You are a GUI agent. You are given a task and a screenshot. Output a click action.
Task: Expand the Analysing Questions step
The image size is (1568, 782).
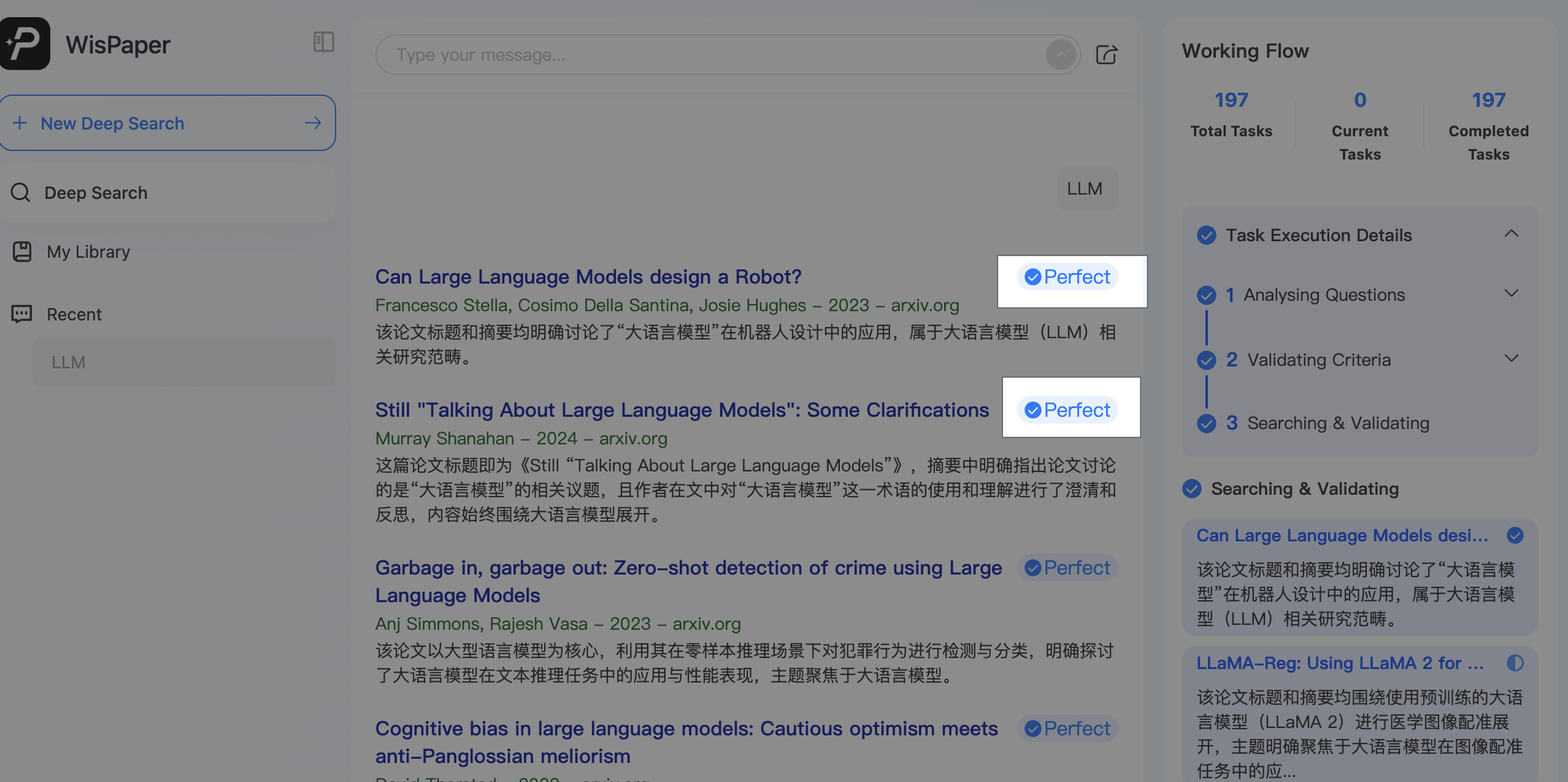tap(1512, 293)
